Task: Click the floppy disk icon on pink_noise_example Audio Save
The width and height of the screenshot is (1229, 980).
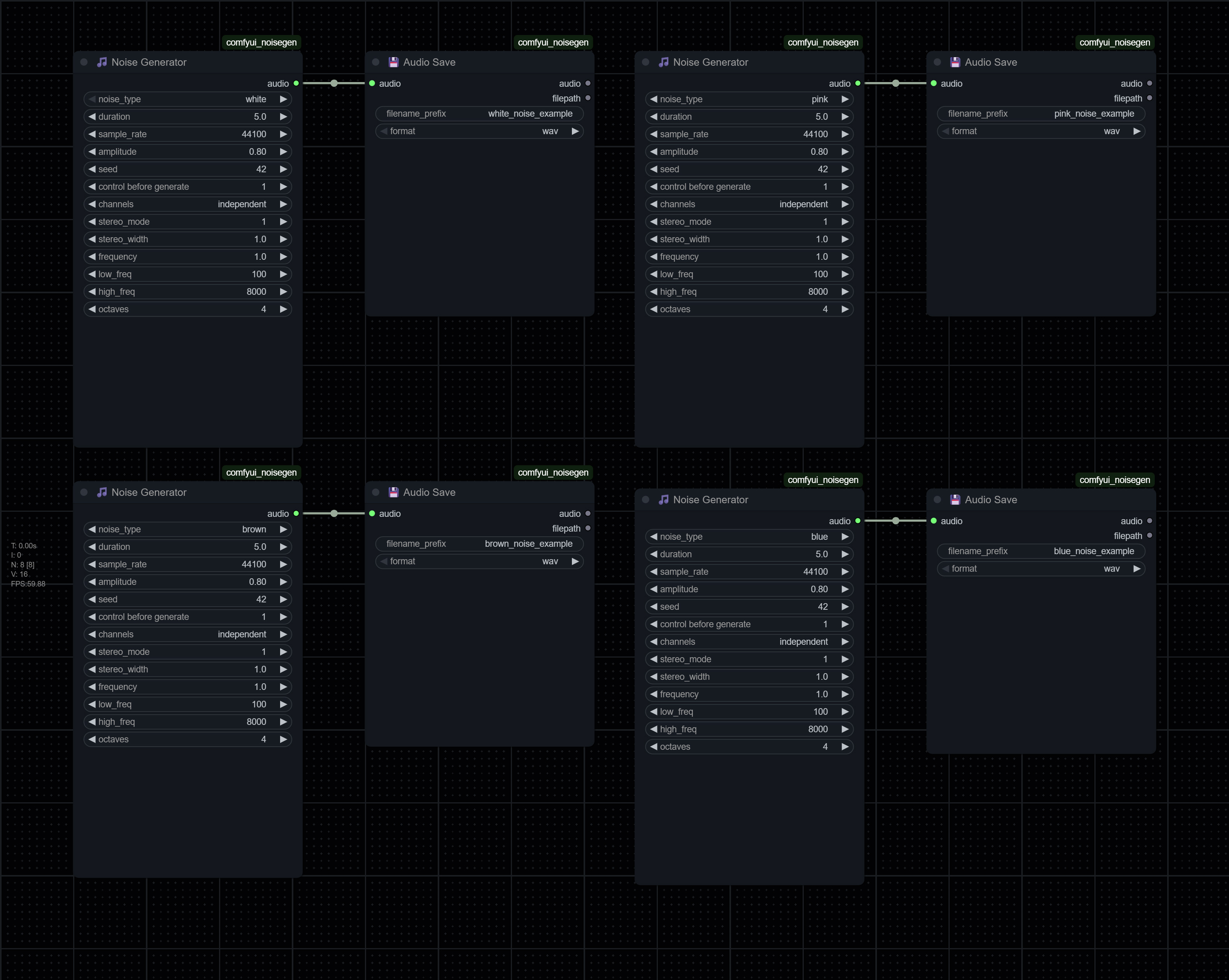Action: [955, 62]
